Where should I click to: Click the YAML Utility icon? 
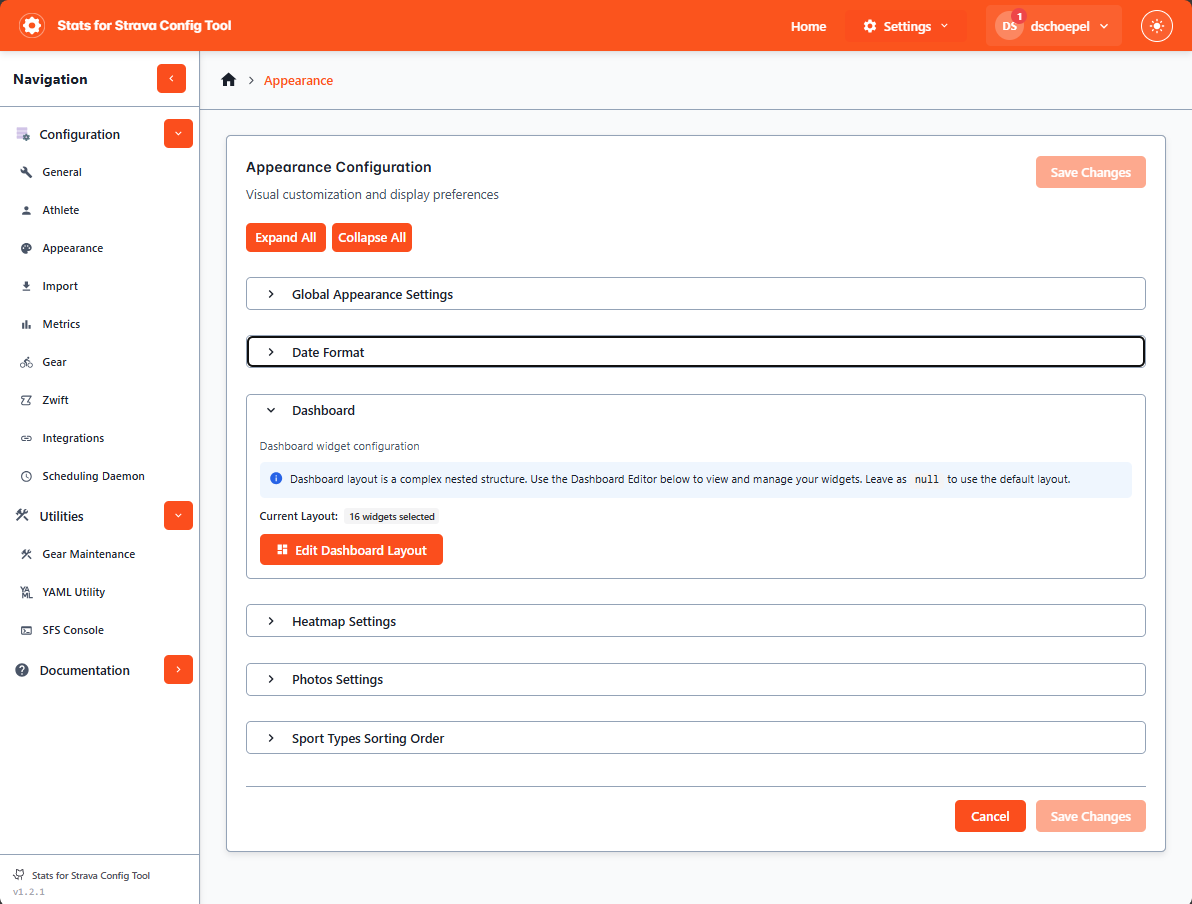(x=26, y=591)
